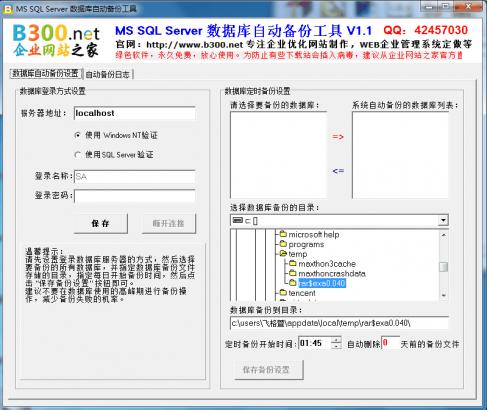Image resolution: width=487 pixels, height=410 pixels.
Task: Open the backup drive dropdown arrow
Action: pyautogui.click(x=443, y=220)
